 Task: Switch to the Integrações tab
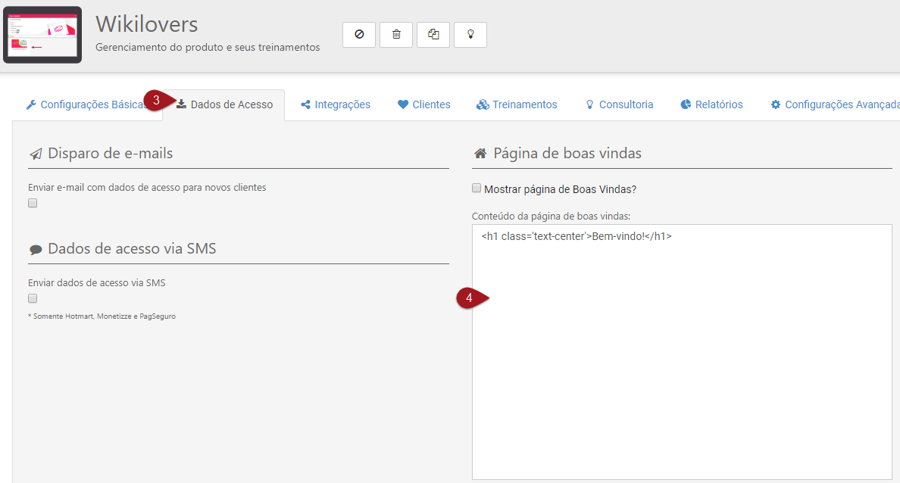click(336, 104)
